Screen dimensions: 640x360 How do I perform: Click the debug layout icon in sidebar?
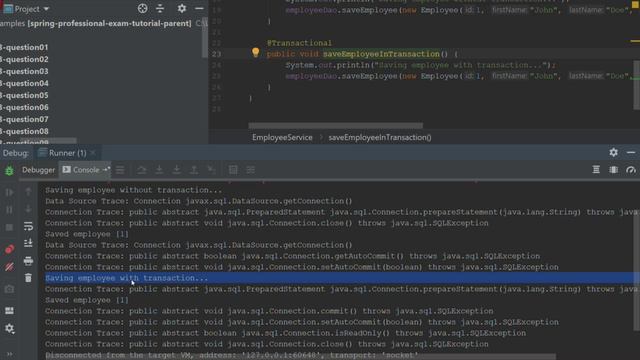(9, 311)
